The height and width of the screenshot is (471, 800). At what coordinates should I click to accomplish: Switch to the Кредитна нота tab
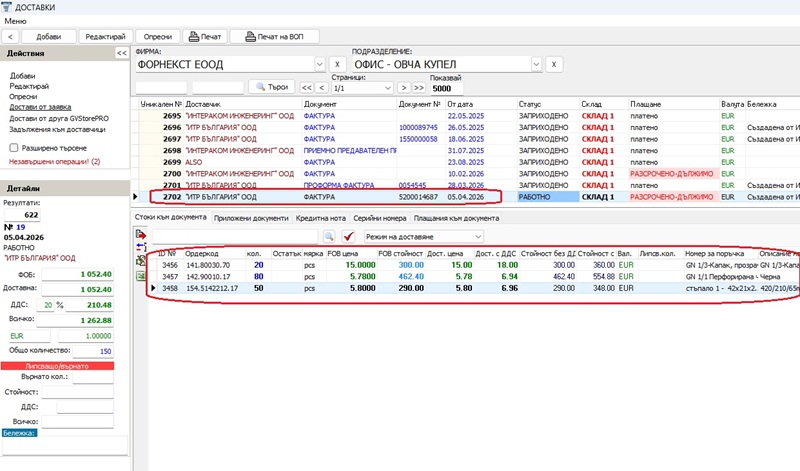pos(323,218)
